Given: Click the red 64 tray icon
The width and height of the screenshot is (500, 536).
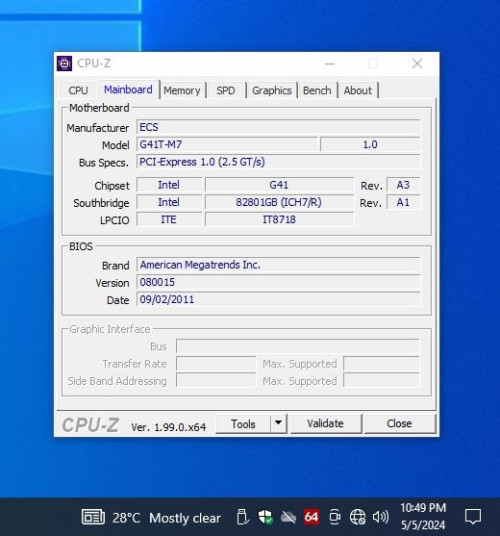Looking at the screenshot, I should [x=311, y=517].
